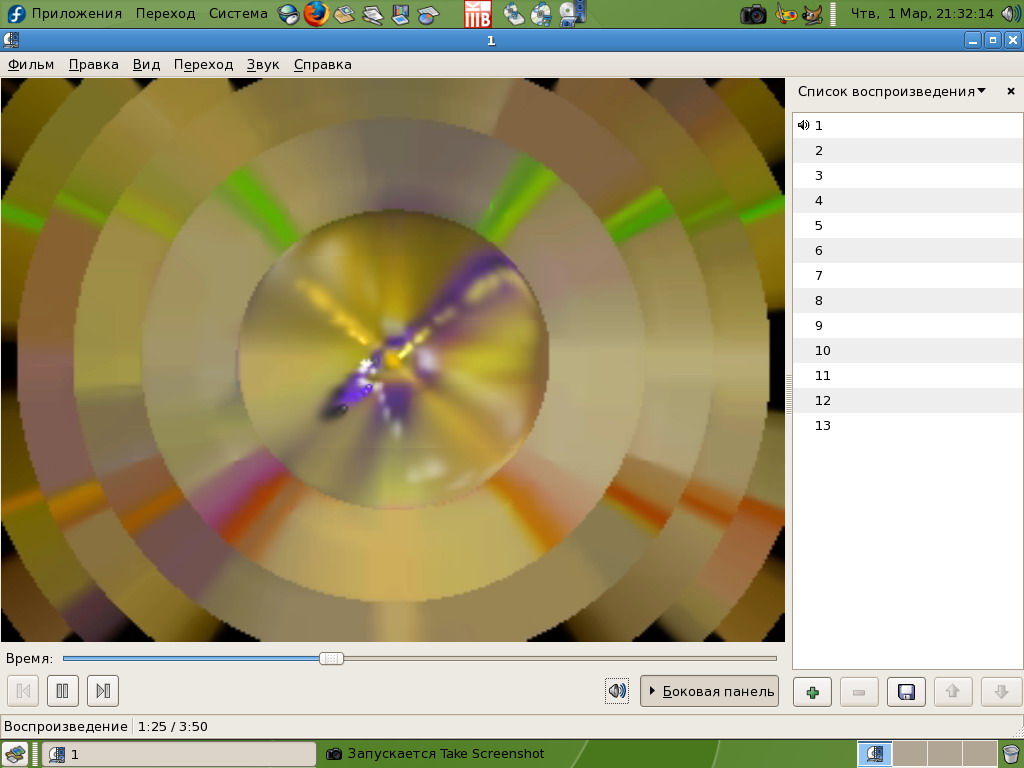
Task: Launch the spreadsheet chart launcher icon
Action: click(428, 14)
